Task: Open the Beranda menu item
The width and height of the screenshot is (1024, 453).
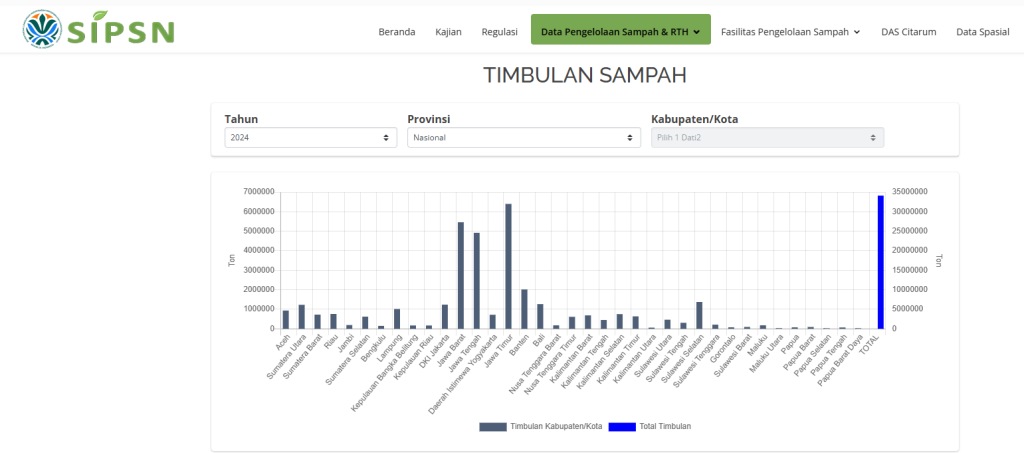Action: 396,32
